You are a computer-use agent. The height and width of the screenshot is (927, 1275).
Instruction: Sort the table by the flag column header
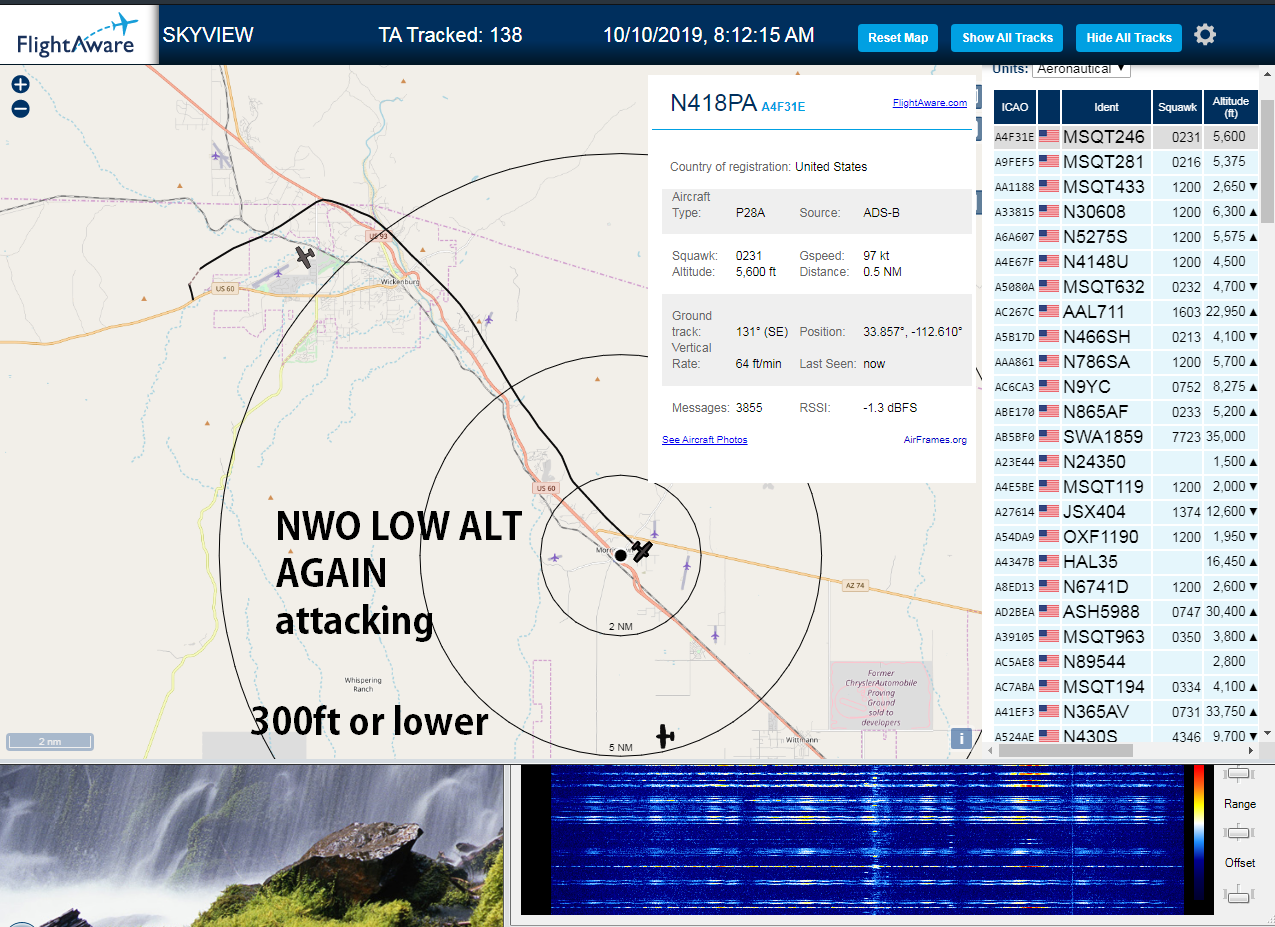(x=1049, y=107)
